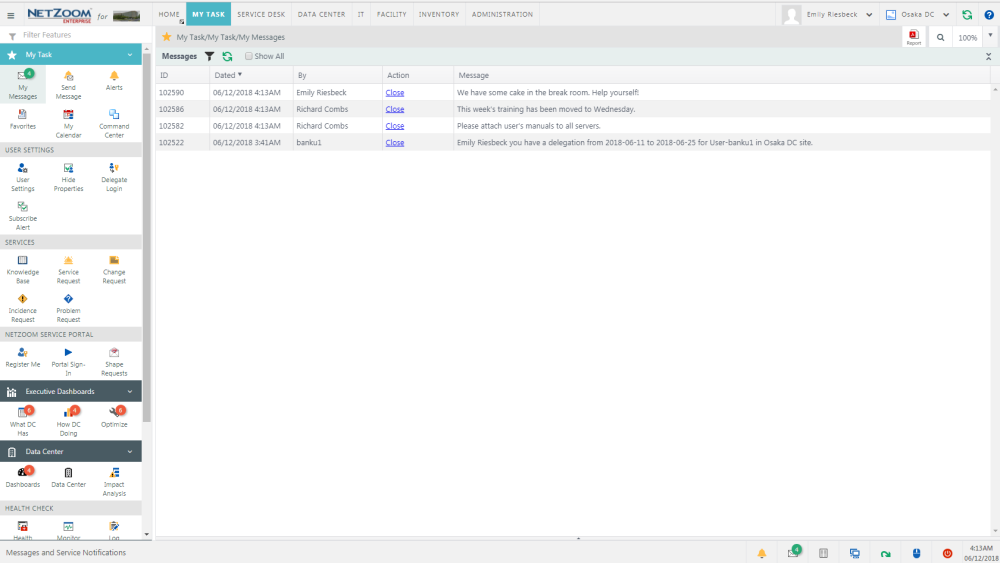Select MY TASK tab
Viewport: 1000px width, 563px height.
tap(209, 14)
